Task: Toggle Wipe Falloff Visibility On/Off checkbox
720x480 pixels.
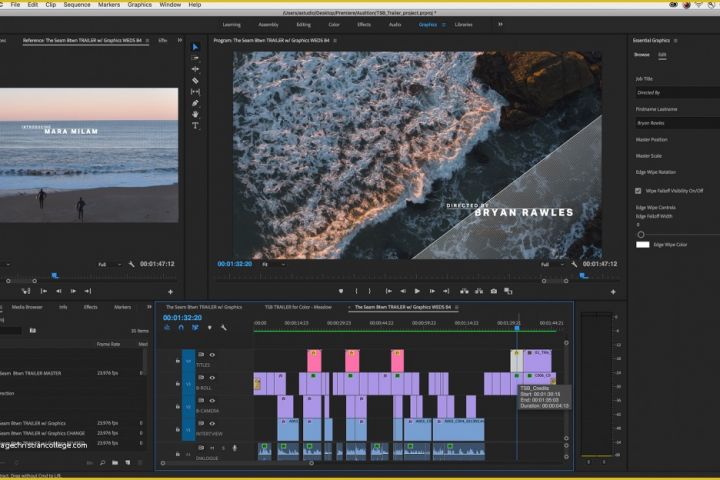Action: 638,191
